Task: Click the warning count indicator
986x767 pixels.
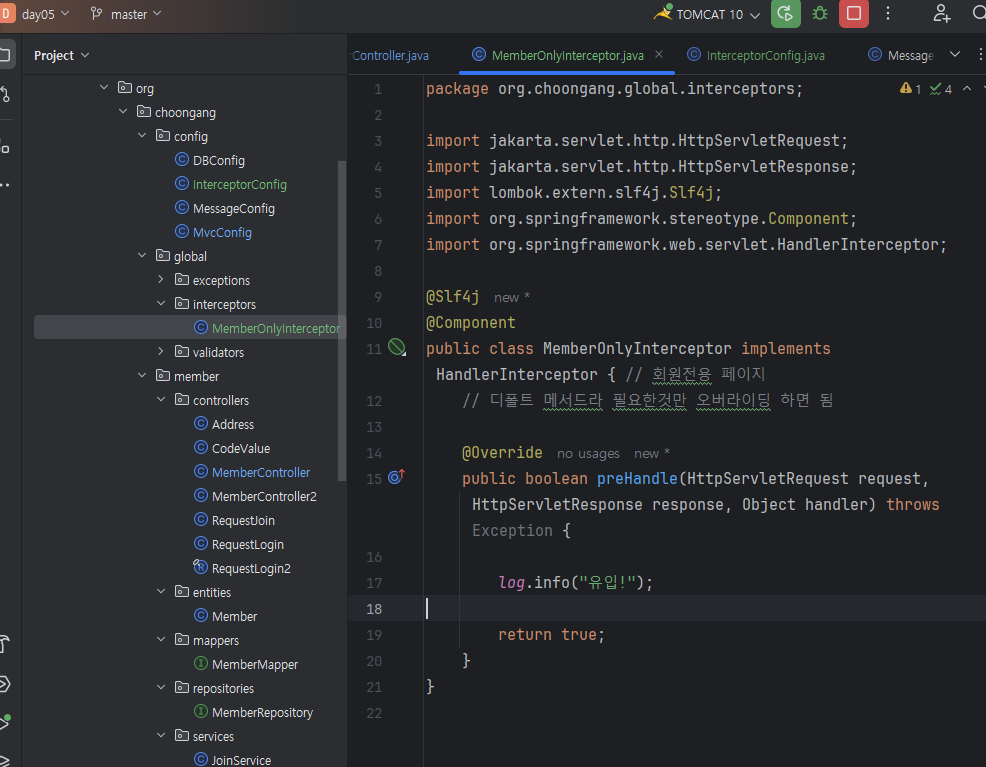Action: [x=910, y=89]
